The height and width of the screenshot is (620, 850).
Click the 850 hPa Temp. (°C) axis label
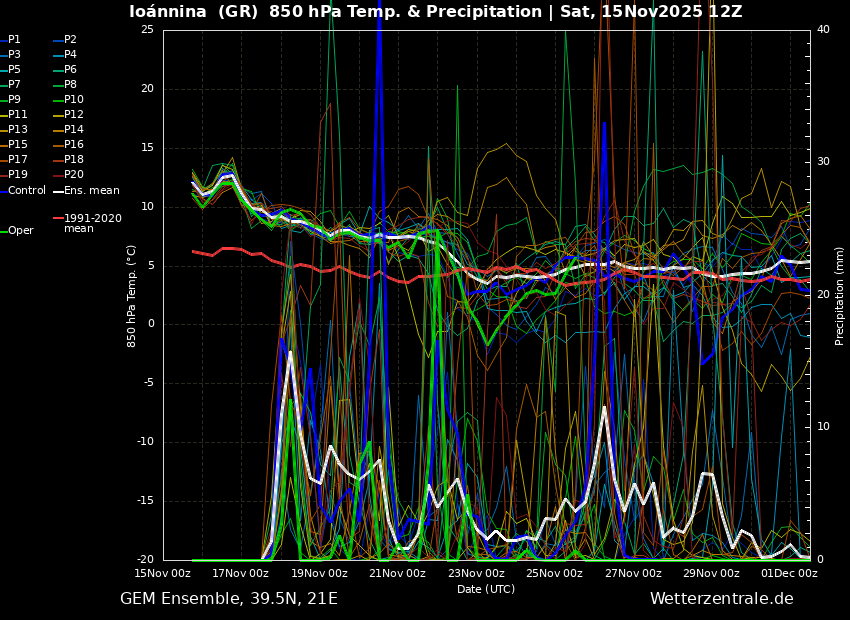coord(132,295)
